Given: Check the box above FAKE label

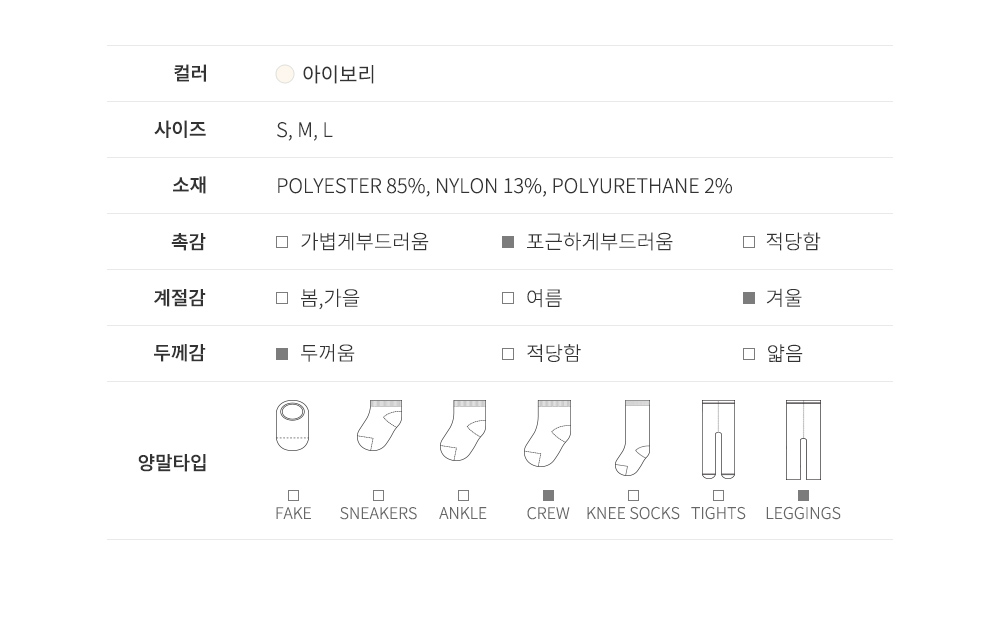Looking at the screenshot, I should click(x=293, y=496).
